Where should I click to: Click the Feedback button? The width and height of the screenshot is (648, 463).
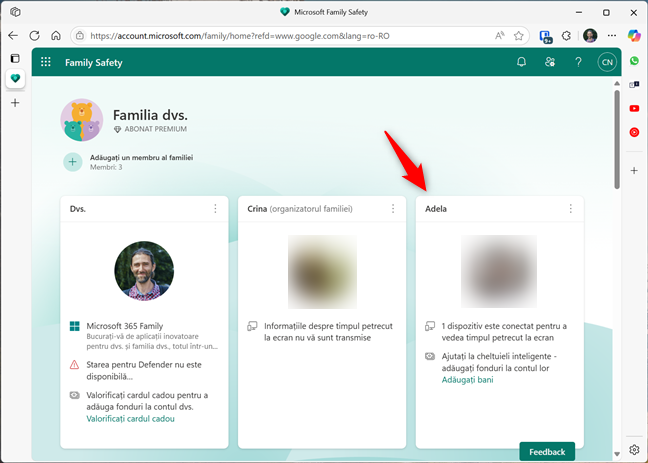click(547, 452)
